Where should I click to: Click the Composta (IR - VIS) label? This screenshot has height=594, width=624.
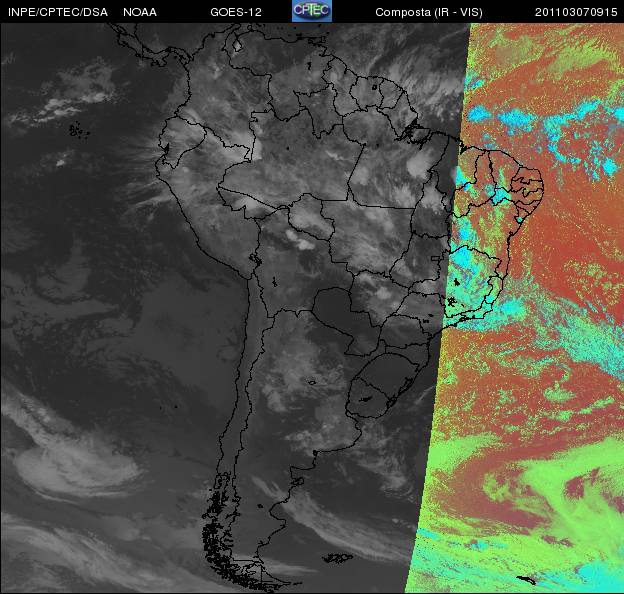[429, 12]
